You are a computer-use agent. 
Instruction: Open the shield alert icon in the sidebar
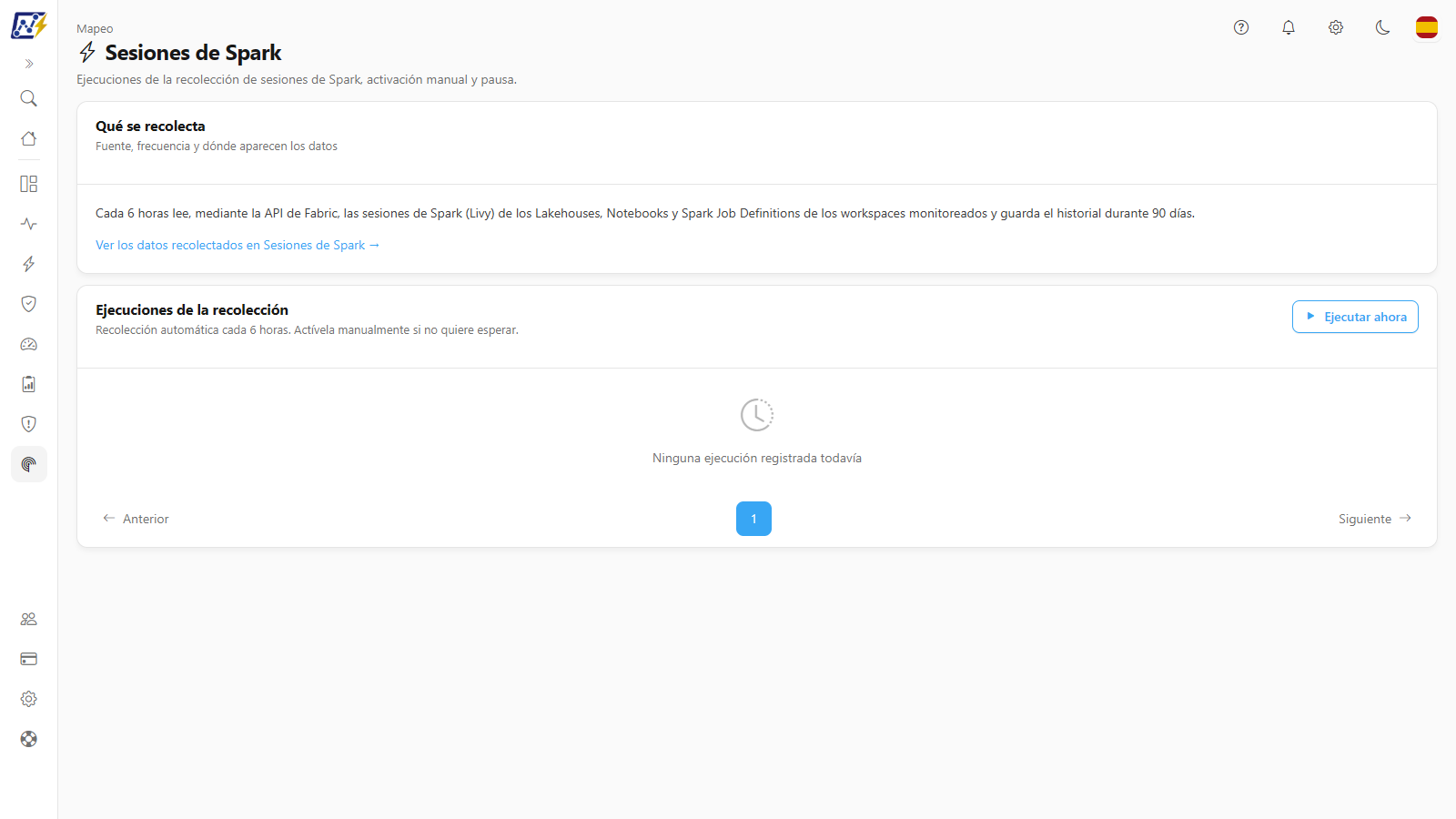(29, 424)
